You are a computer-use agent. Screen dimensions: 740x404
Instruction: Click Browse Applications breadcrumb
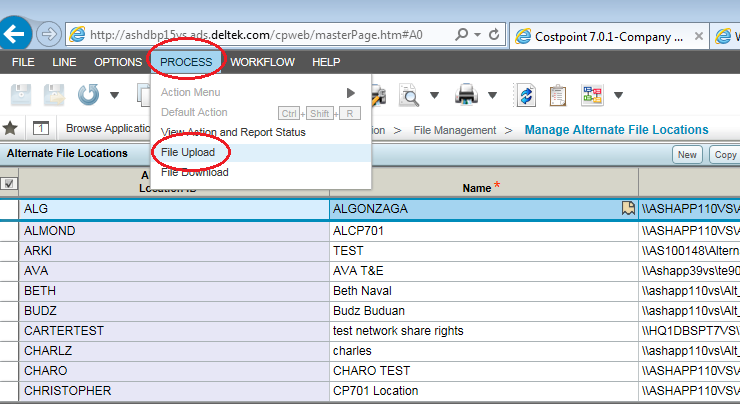pos(108,128)
